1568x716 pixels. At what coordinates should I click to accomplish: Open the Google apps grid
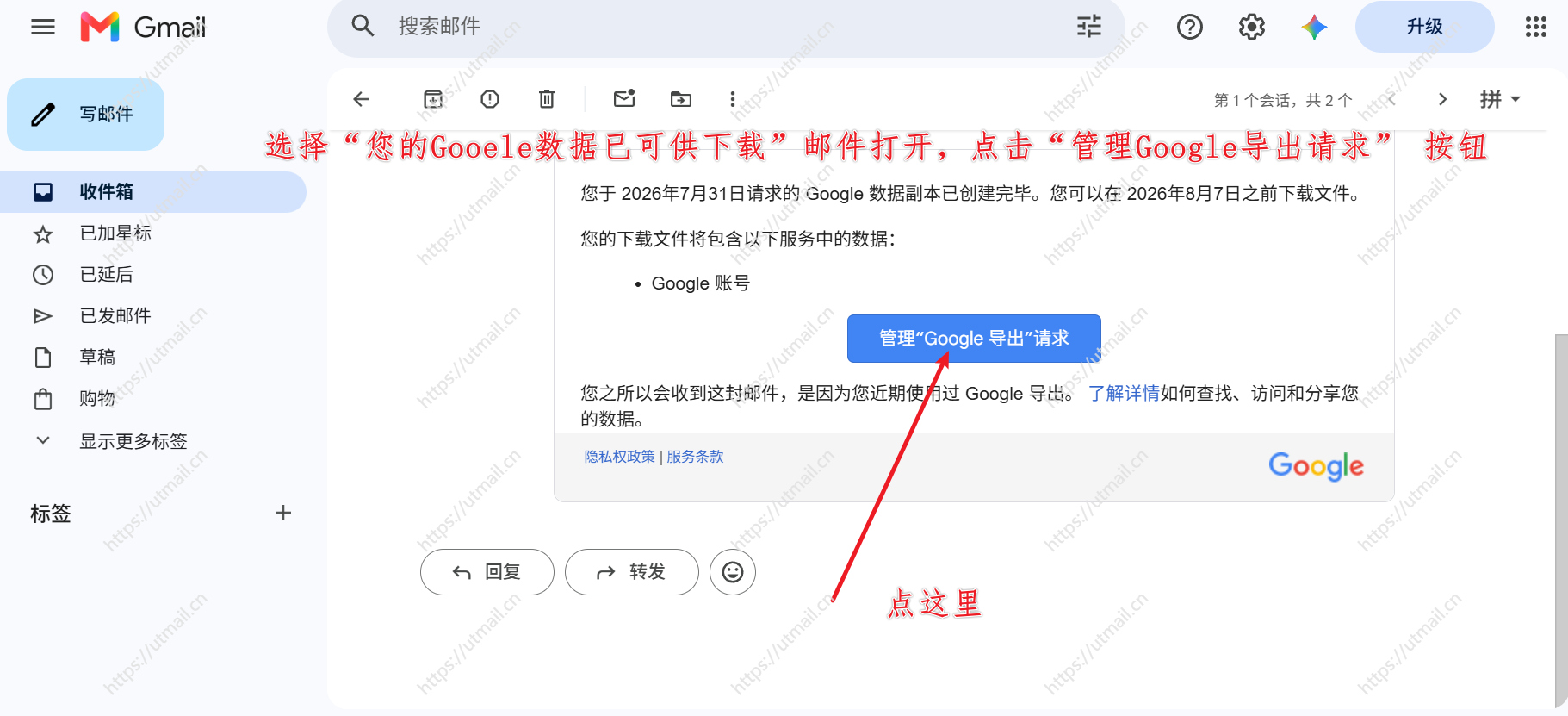1536,27
